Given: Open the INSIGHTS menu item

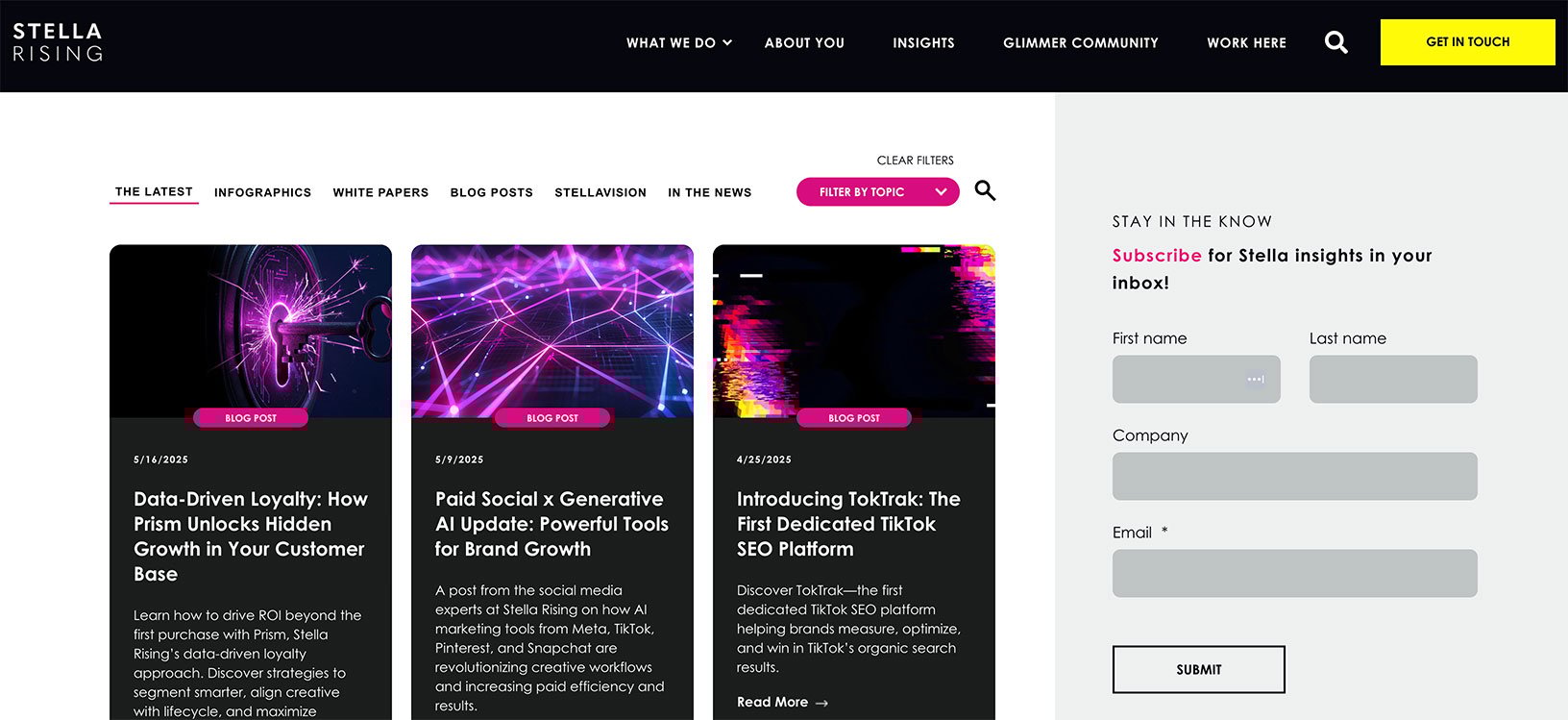Looking at the screenshot, I should pyautogui.click(x=923, y=42).
